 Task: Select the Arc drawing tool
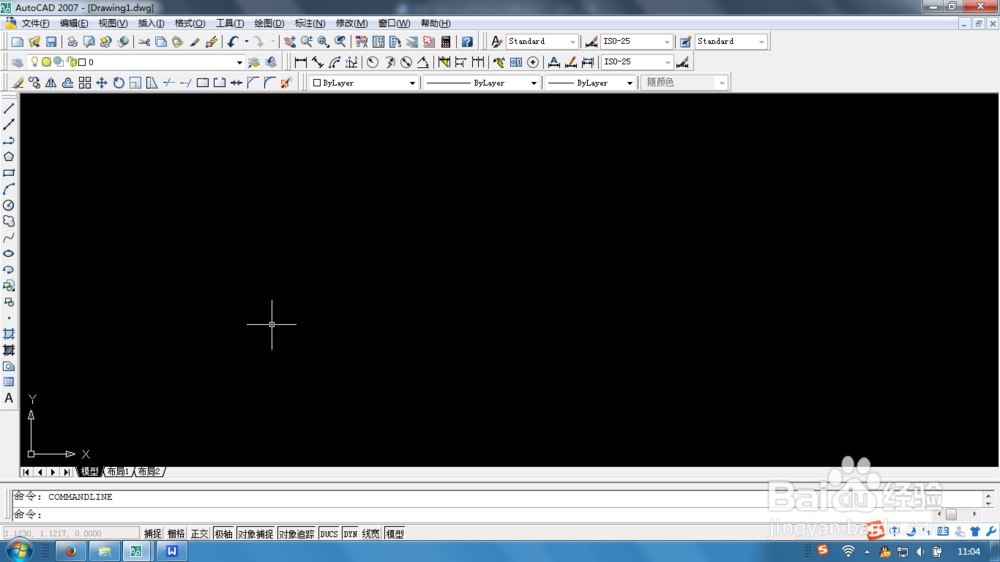(x=9, y=189)
